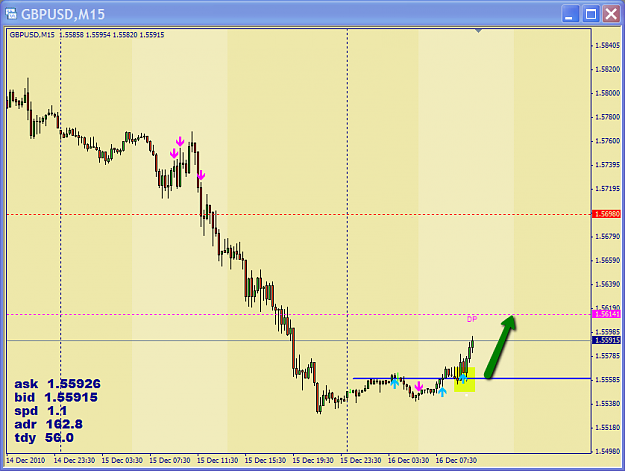Click the leftmost blue up arrow on the blue line

point(395,383)
